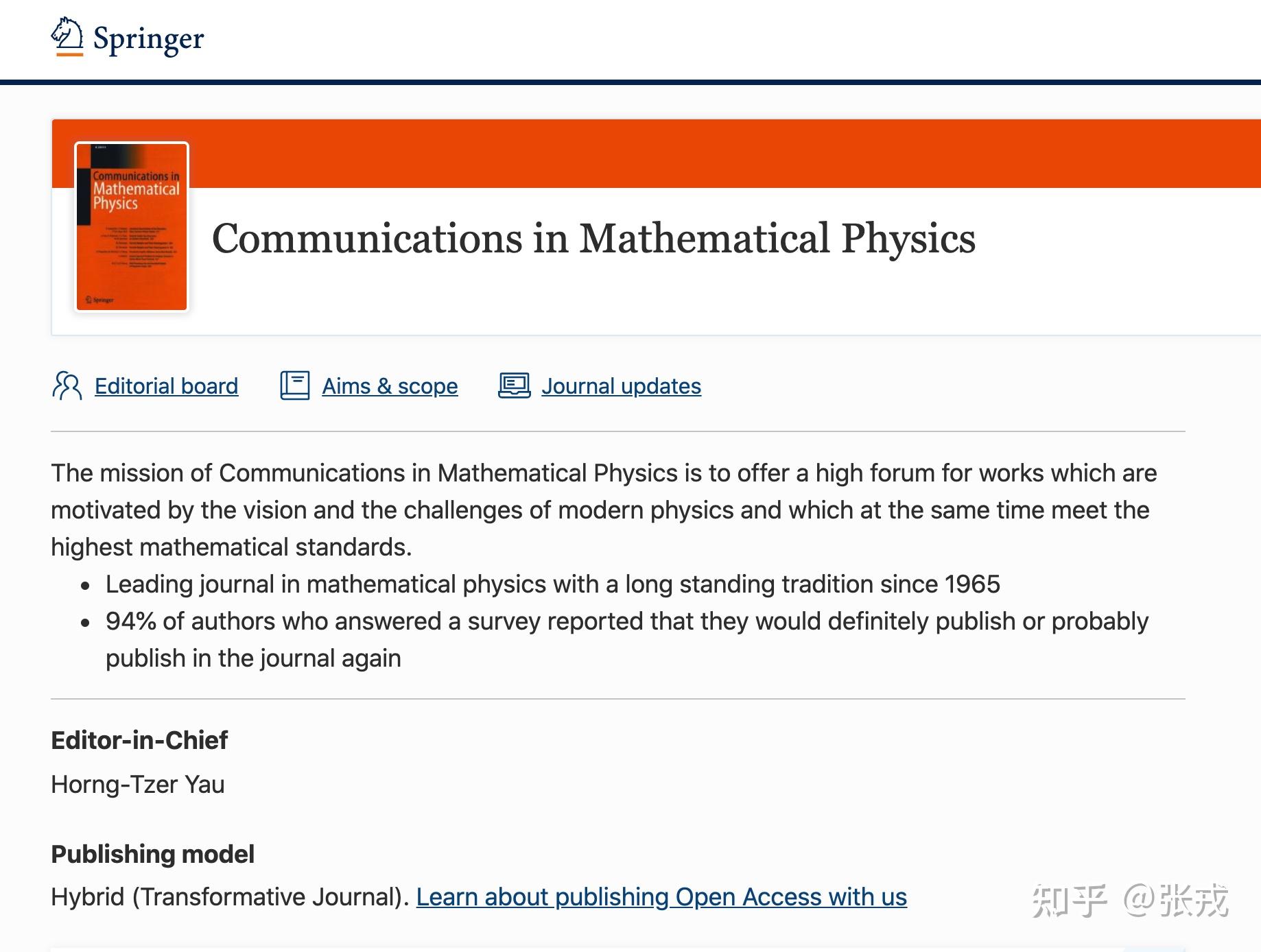Click the Editorial board people icon
Image resolution: width=1261 pixels, height=952 pixels.
click(x=67, y=385)
